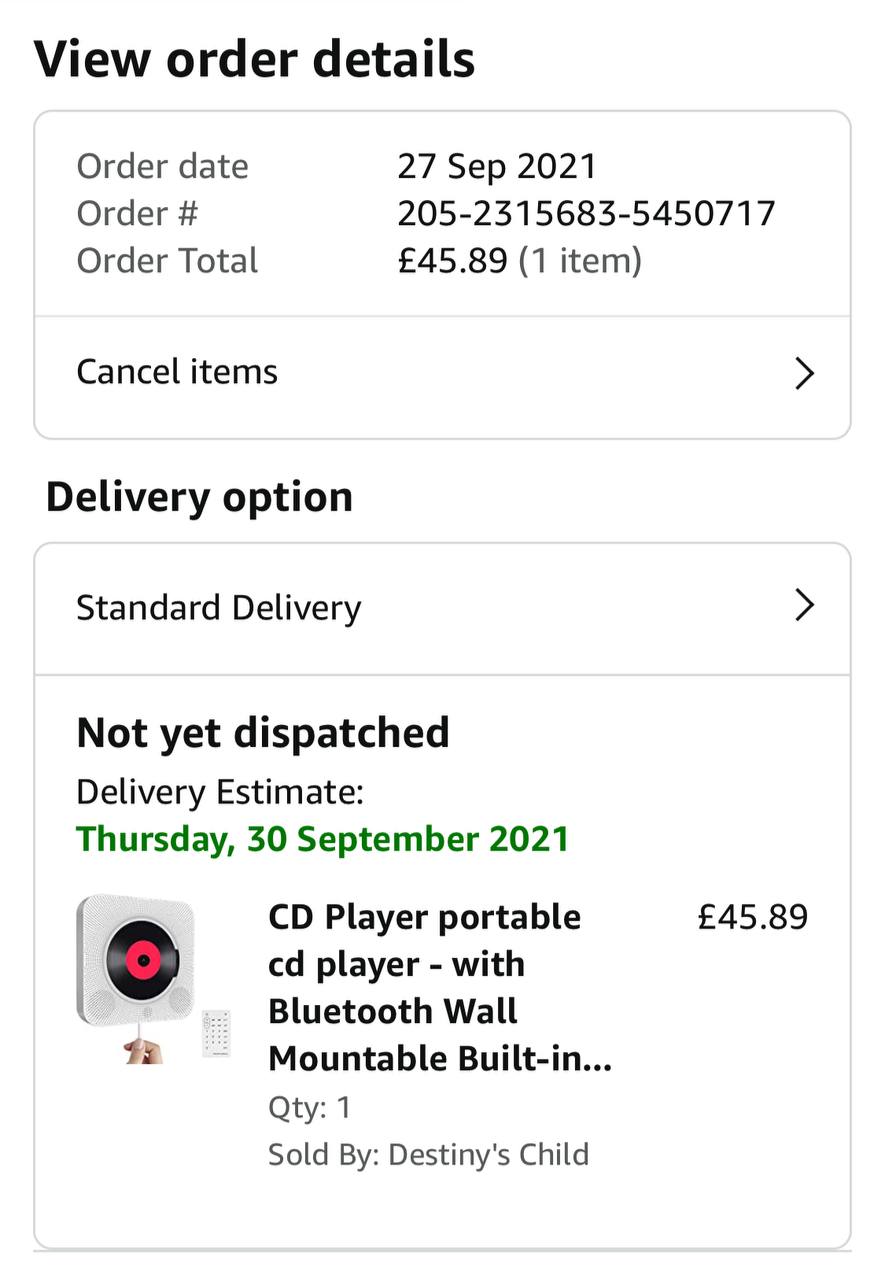This screenshot has width=885, height=1280.
Task: Tap the CD player product thumbnail
Action: (148, 978)
